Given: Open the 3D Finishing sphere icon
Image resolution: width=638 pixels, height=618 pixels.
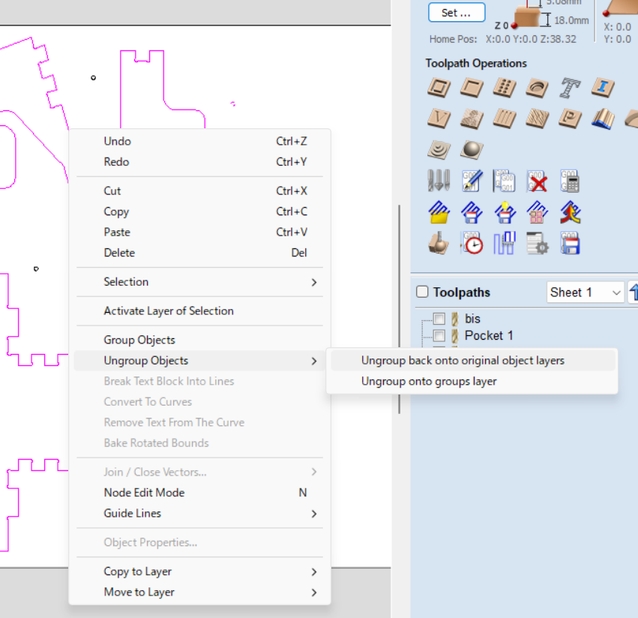Looking at the screenshot, I should (x=472, y=149).
